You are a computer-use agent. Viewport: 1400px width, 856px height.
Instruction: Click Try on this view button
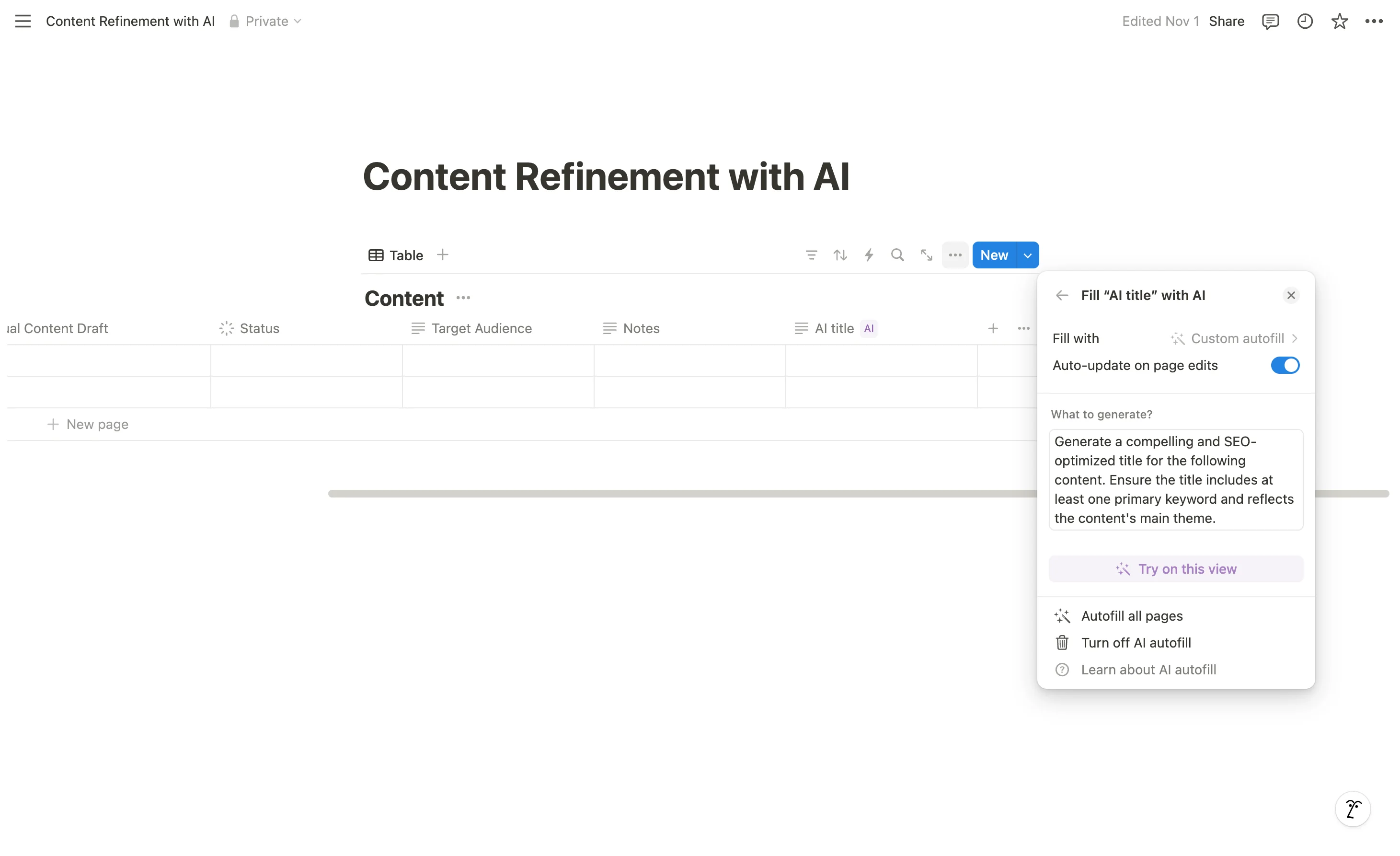point(1176,569)
